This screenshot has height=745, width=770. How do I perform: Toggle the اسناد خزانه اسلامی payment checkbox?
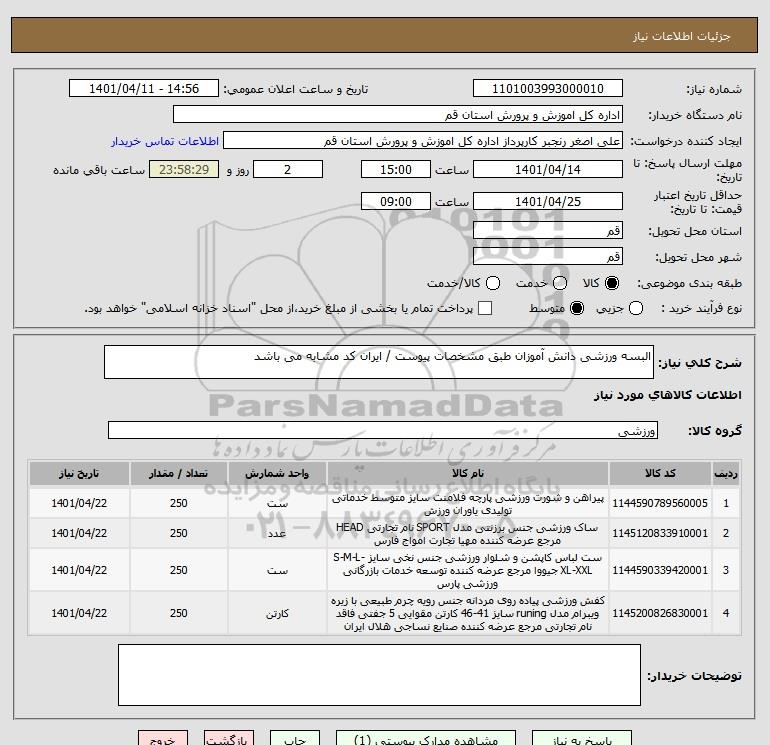(485, 308)
